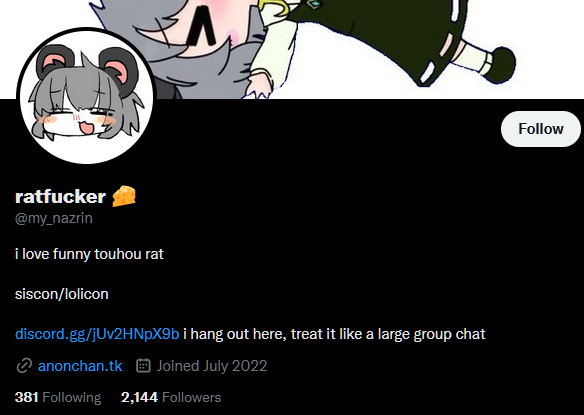Image resolution: width=584 pixels, height=415 pixels.
Task: View the 2,144 Followers list
Action: (x=171, y=397)
